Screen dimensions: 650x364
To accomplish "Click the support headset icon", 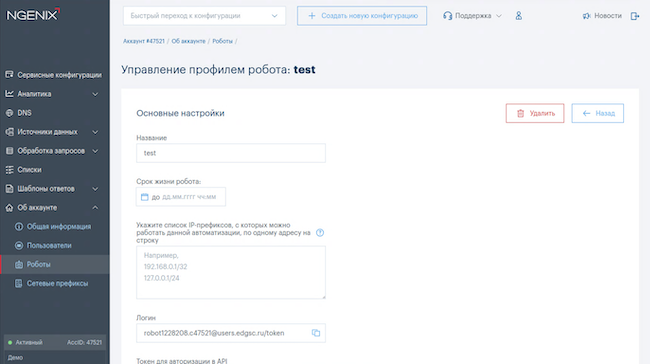I will [447, 16].
